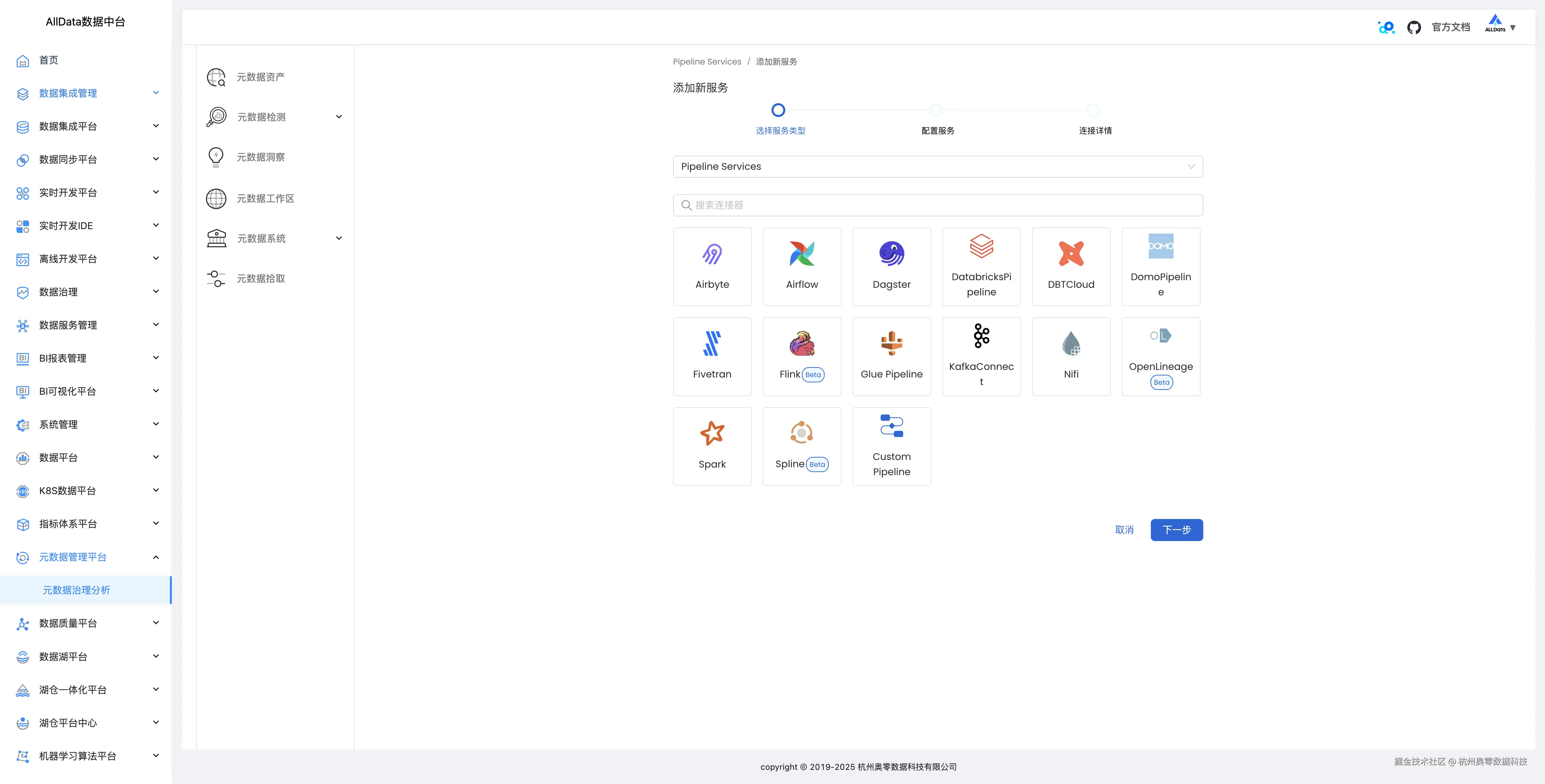Screen dimensions: 1545x784
Task: Pick the Nifi connector tile
Action: [x=1071, y=356]
